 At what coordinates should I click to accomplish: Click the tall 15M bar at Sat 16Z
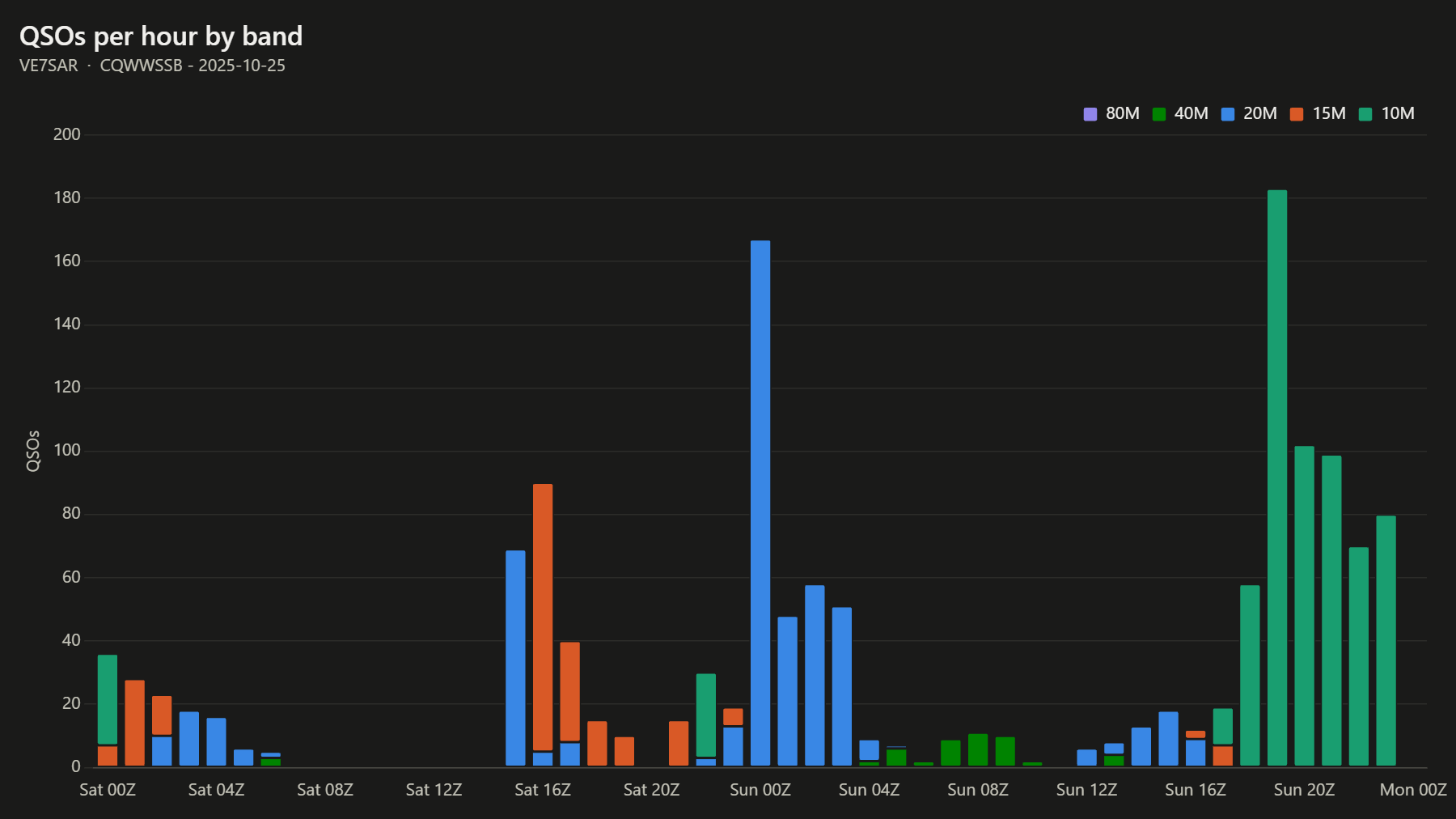tap(543, 617)
